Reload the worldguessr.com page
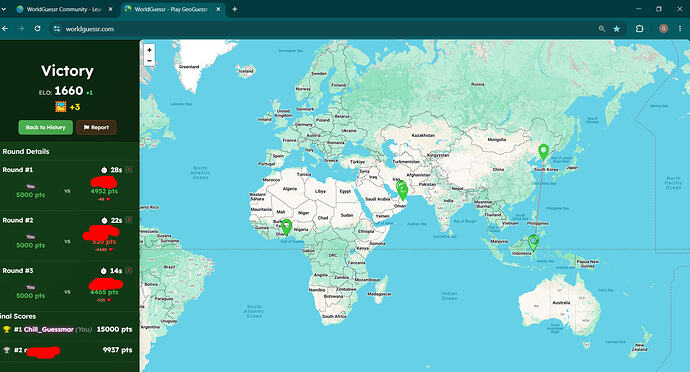The width and height of the screenshot is (690, 372). [37, 29]
